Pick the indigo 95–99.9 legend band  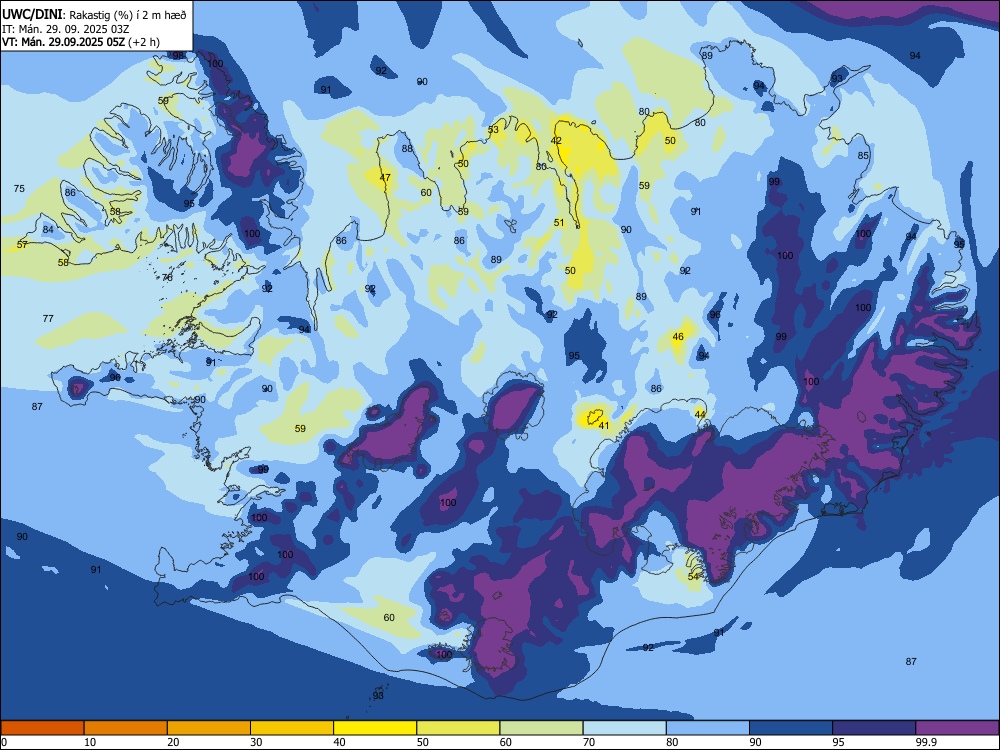(874, 728)
